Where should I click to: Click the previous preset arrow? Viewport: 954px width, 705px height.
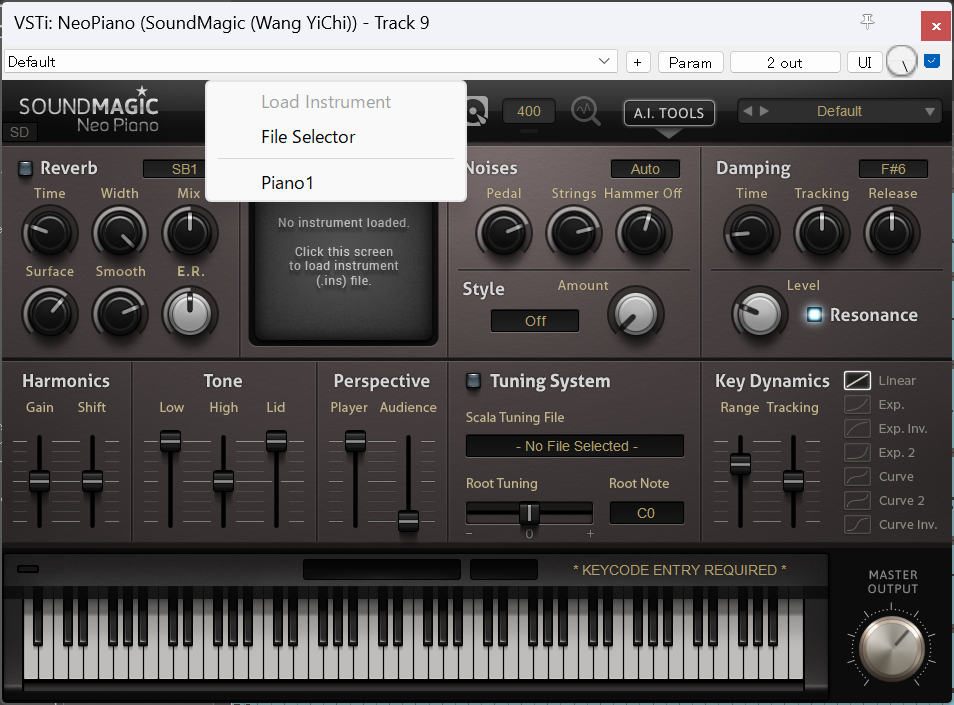pos(748,111)
